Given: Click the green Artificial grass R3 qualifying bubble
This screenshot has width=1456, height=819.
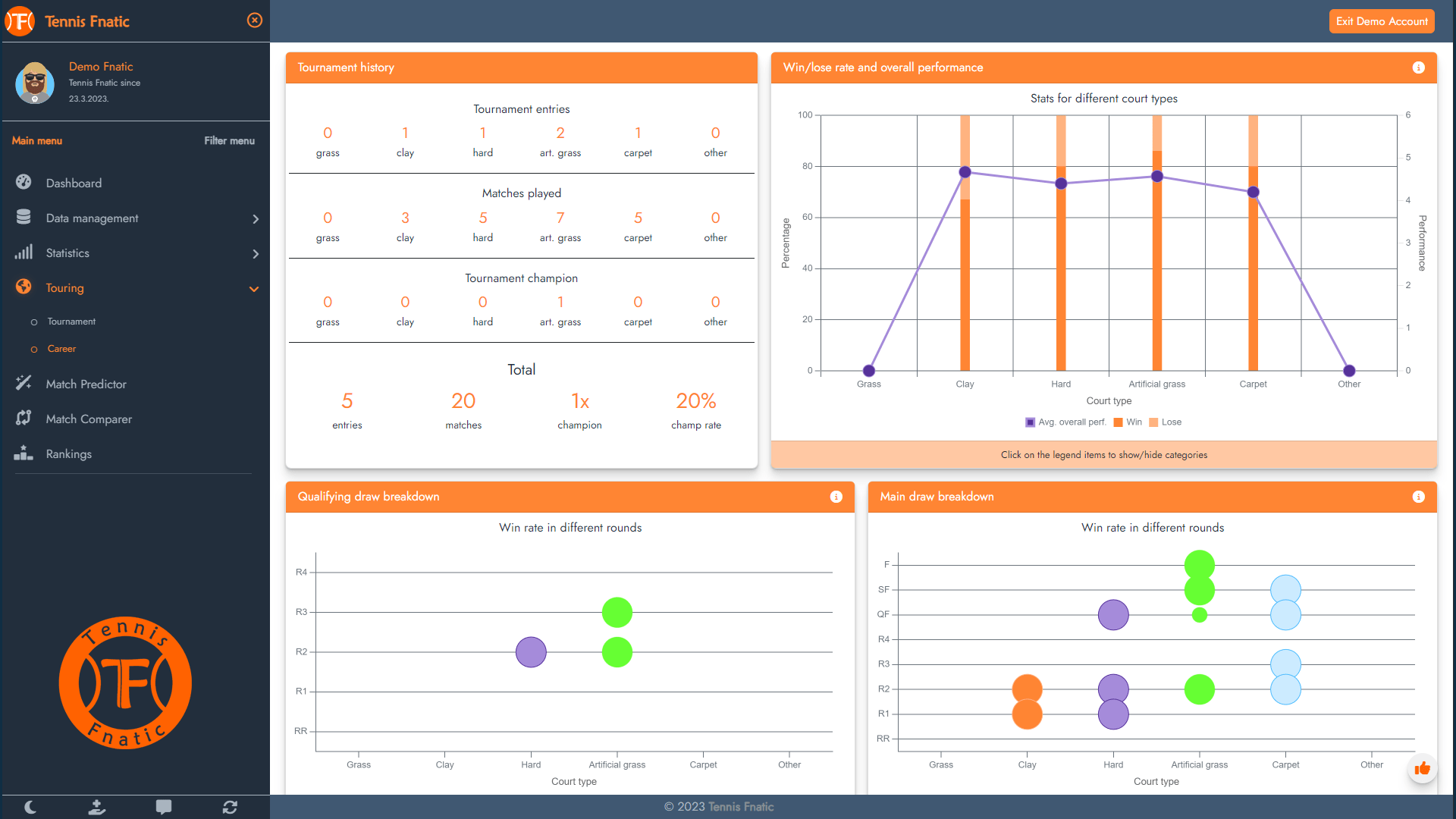Looking at the screenshot, I should coord(617,612).
